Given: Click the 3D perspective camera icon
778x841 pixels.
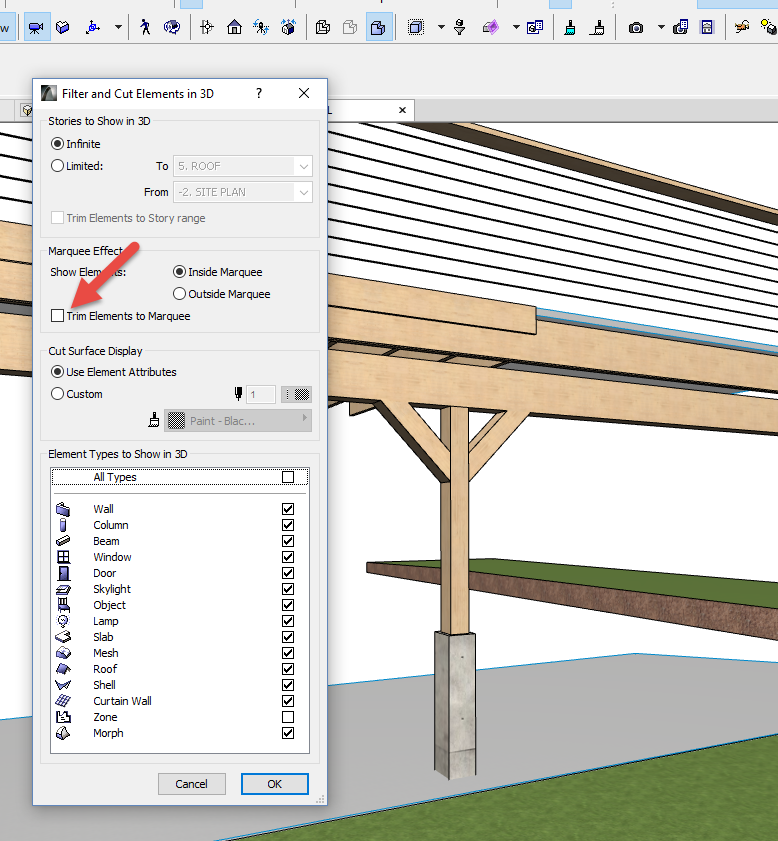Looking at the screenshot, I should click(x=36, y=27).
